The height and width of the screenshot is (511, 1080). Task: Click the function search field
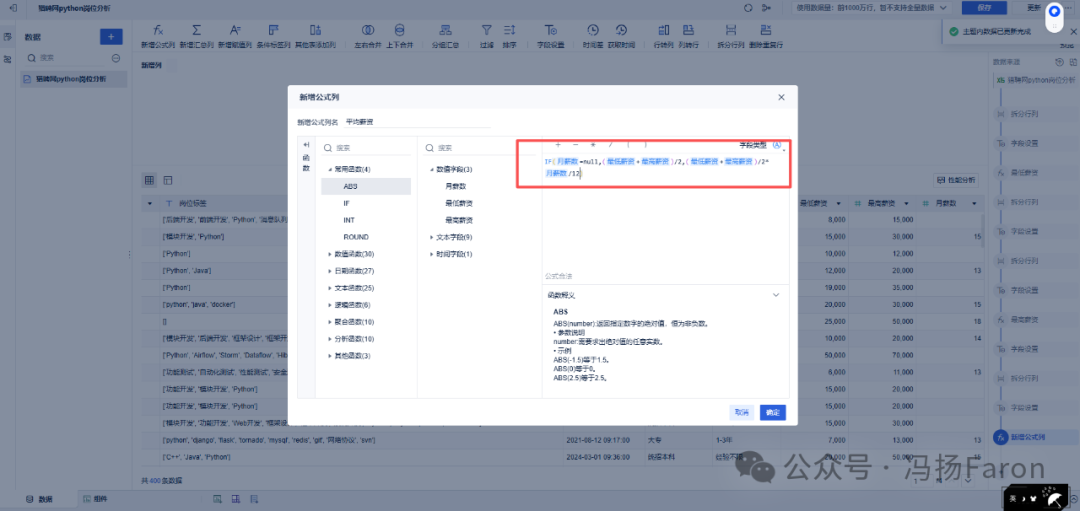pyautogui.click(x=366, y=148)
